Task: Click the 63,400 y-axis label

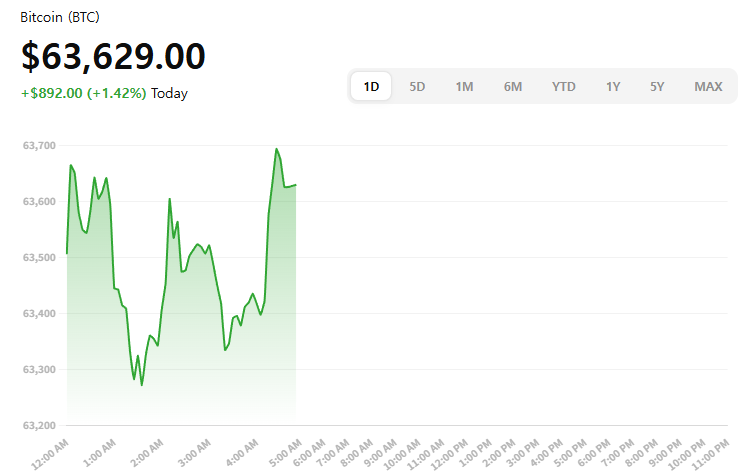Action: (39, 313)
